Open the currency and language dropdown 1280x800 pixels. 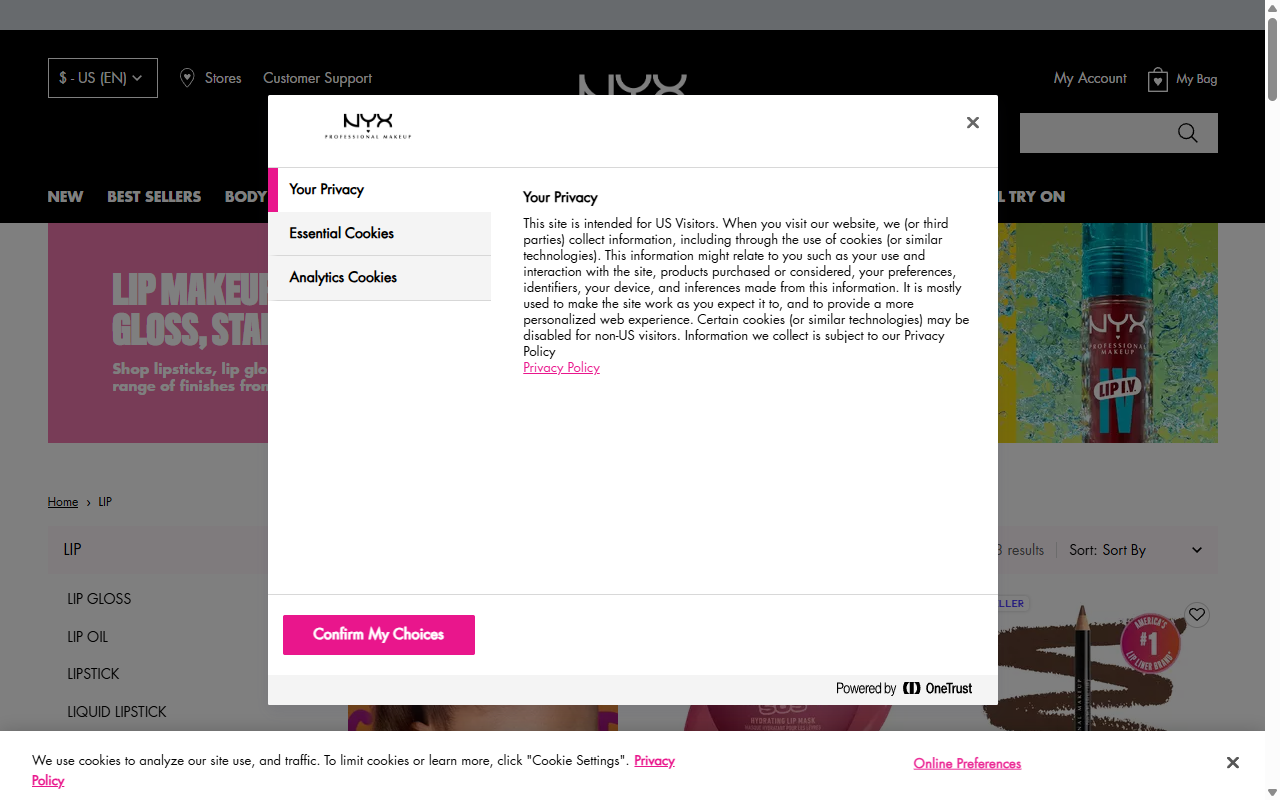click(103, 78)
